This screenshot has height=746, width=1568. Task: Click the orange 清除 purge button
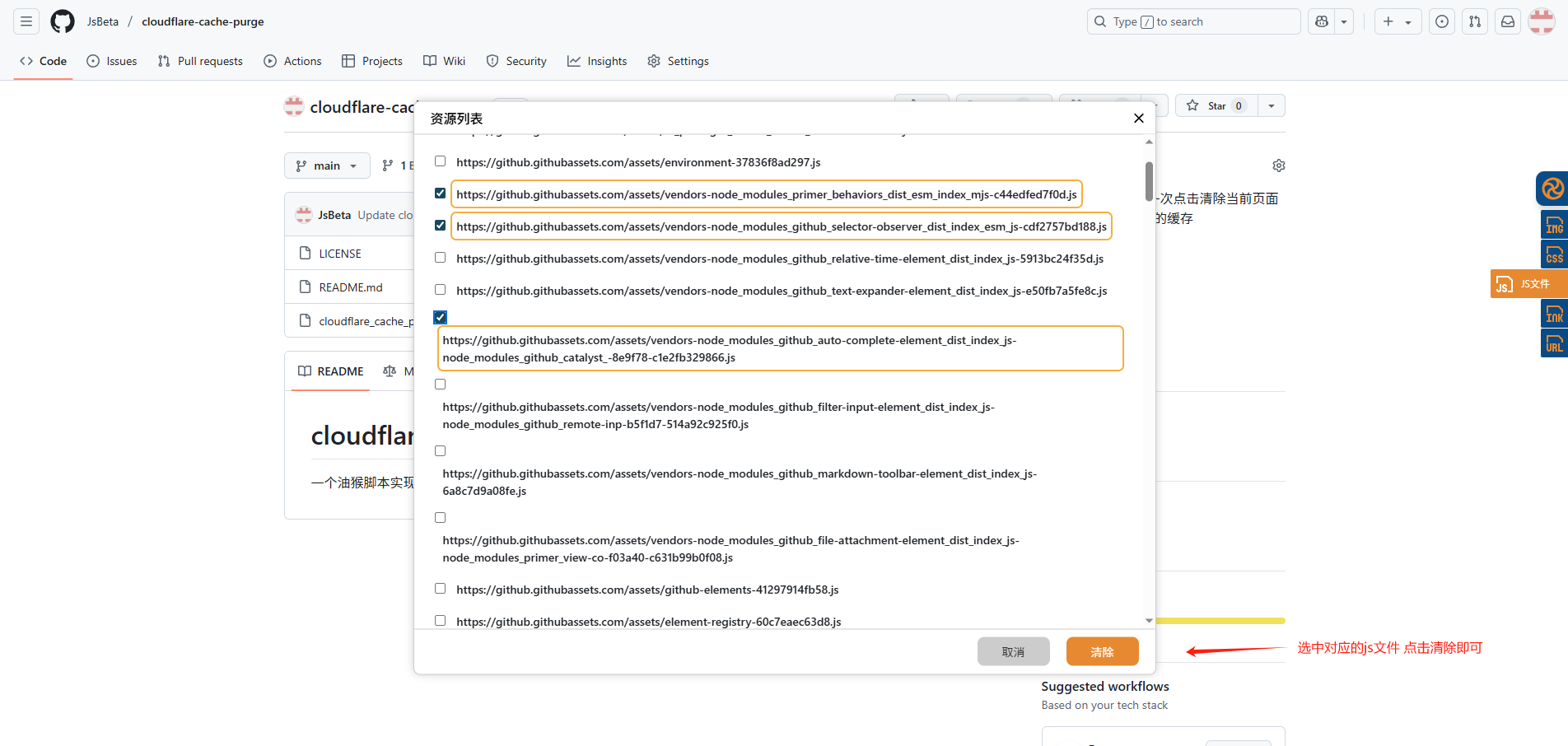click(x=1103, y=651)
